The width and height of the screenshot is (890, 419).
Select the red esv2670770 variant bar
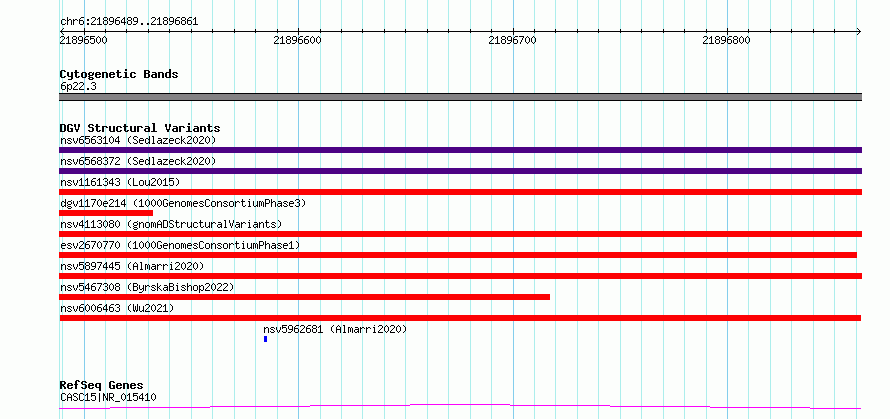click(x=458, y=255)
